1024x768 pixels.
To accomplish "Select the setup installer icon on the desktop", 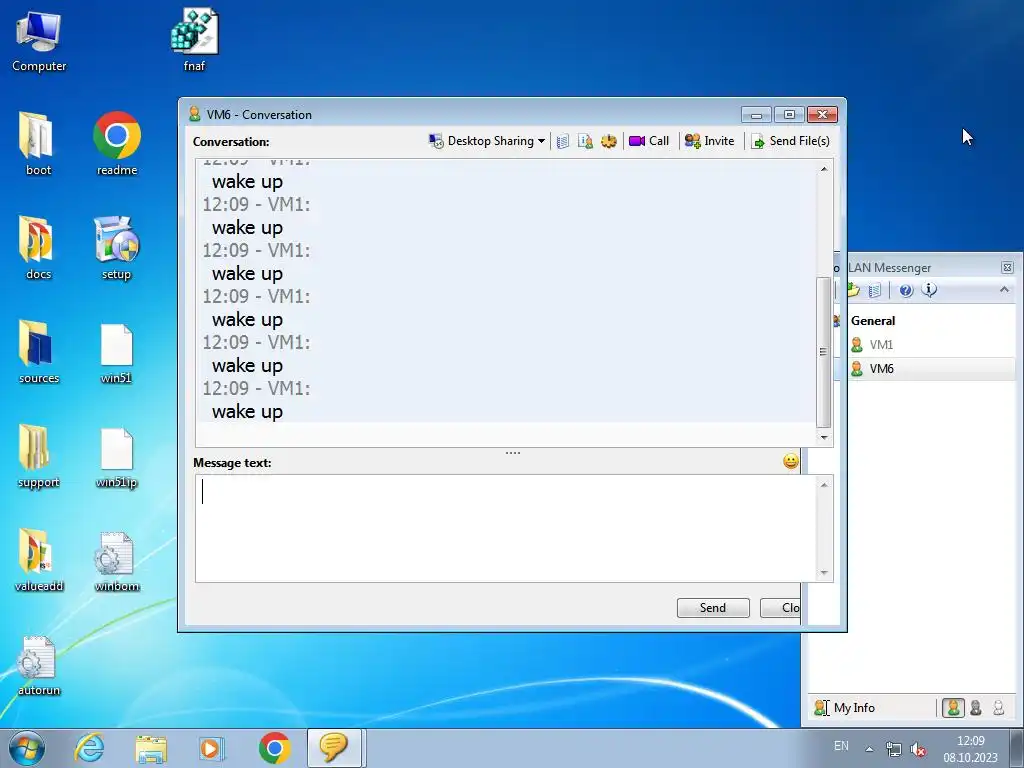I will click(x=117, y=248).
